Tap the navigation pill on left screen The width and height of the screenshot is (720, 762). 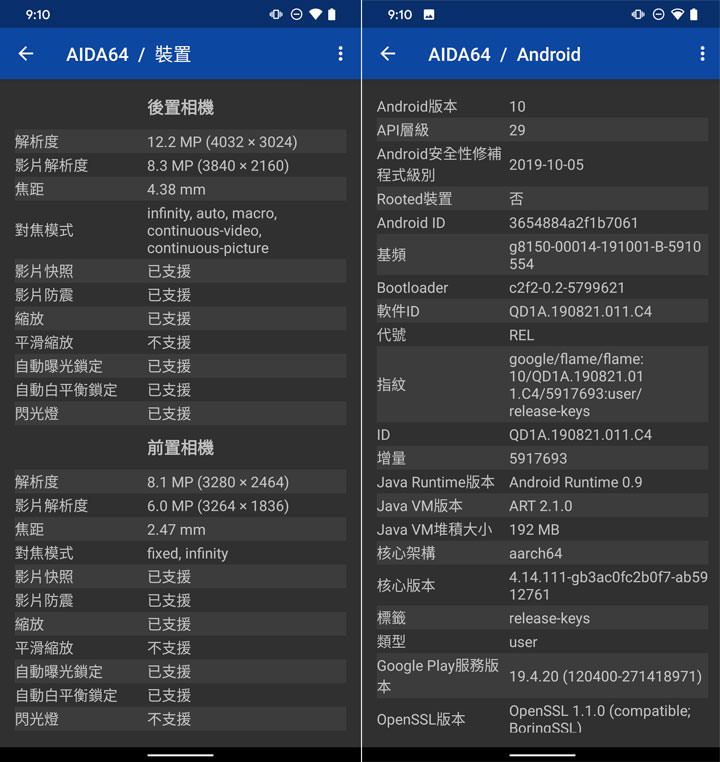(181, 755)
